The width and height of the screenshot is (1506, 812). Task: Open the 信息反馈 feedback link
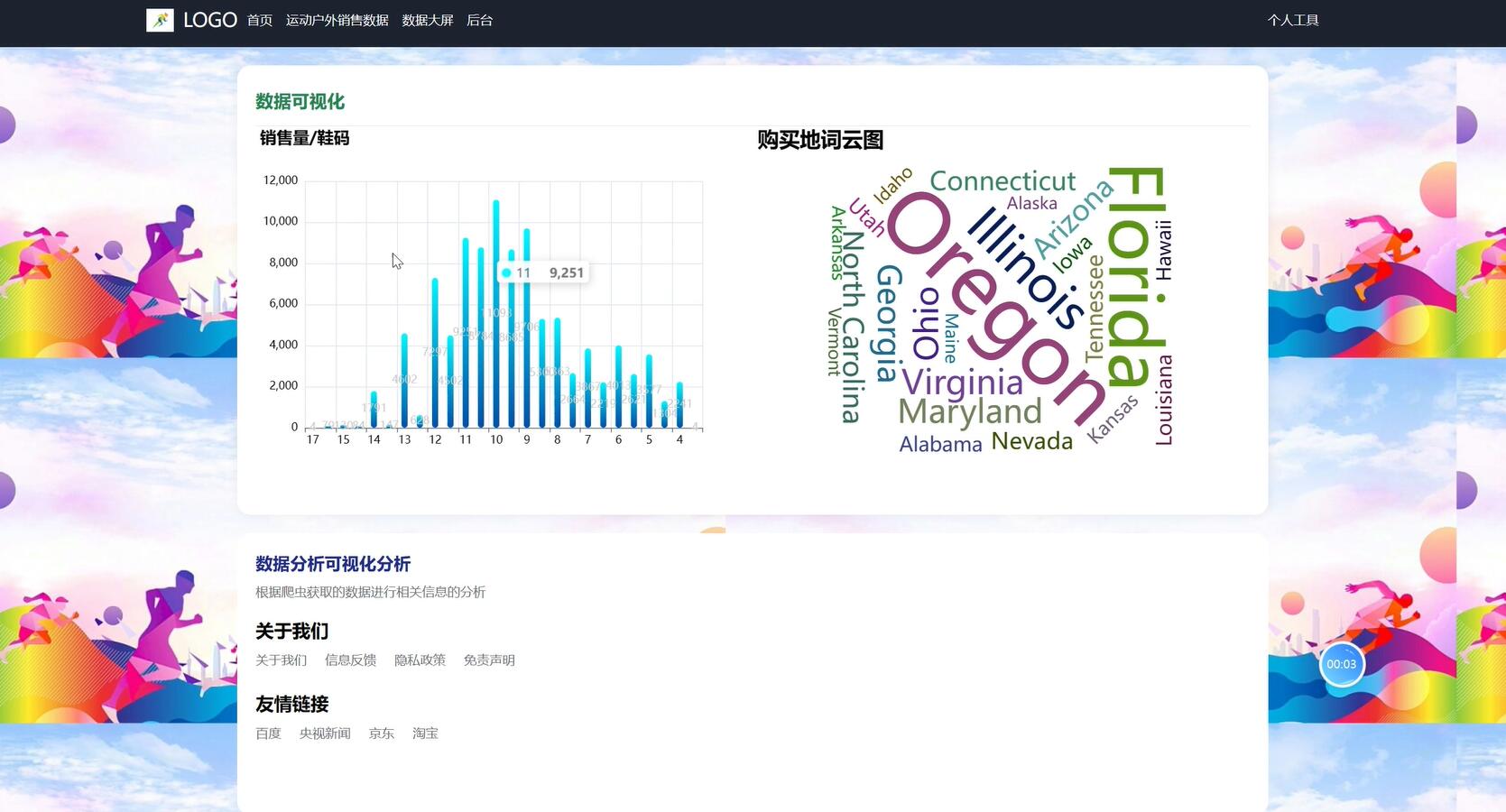[x=350, y=660]
